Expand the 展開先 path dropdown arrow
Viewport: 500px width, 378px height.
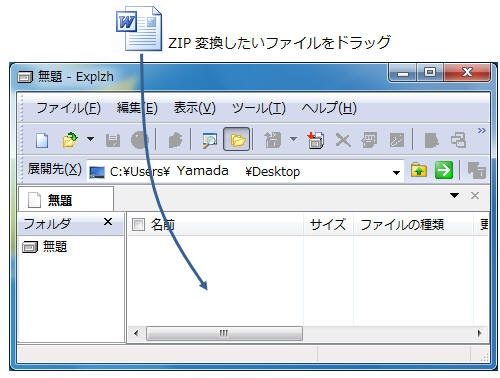point(396,172)
